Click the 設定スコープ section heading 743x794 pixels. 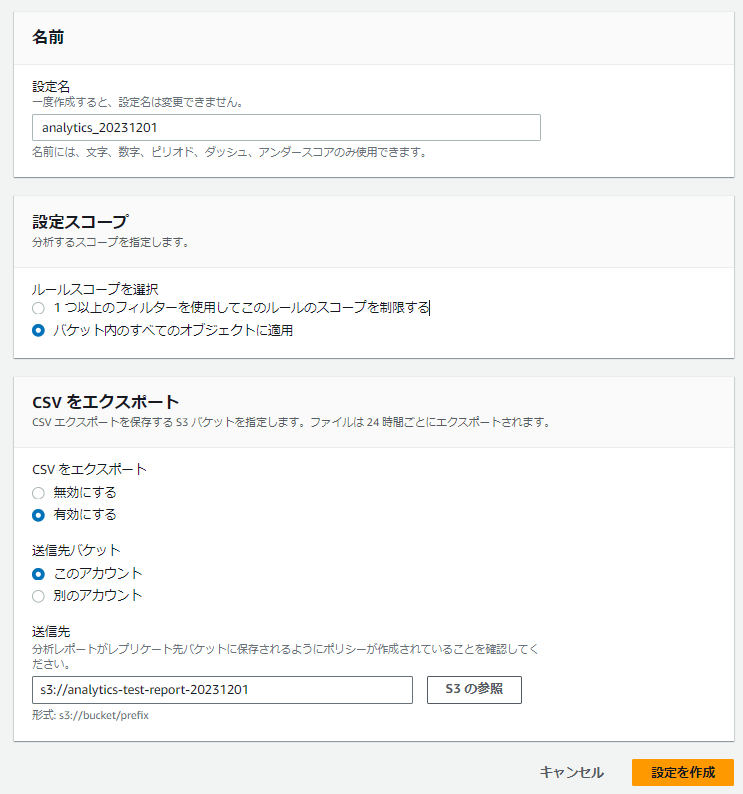[80, 221]
